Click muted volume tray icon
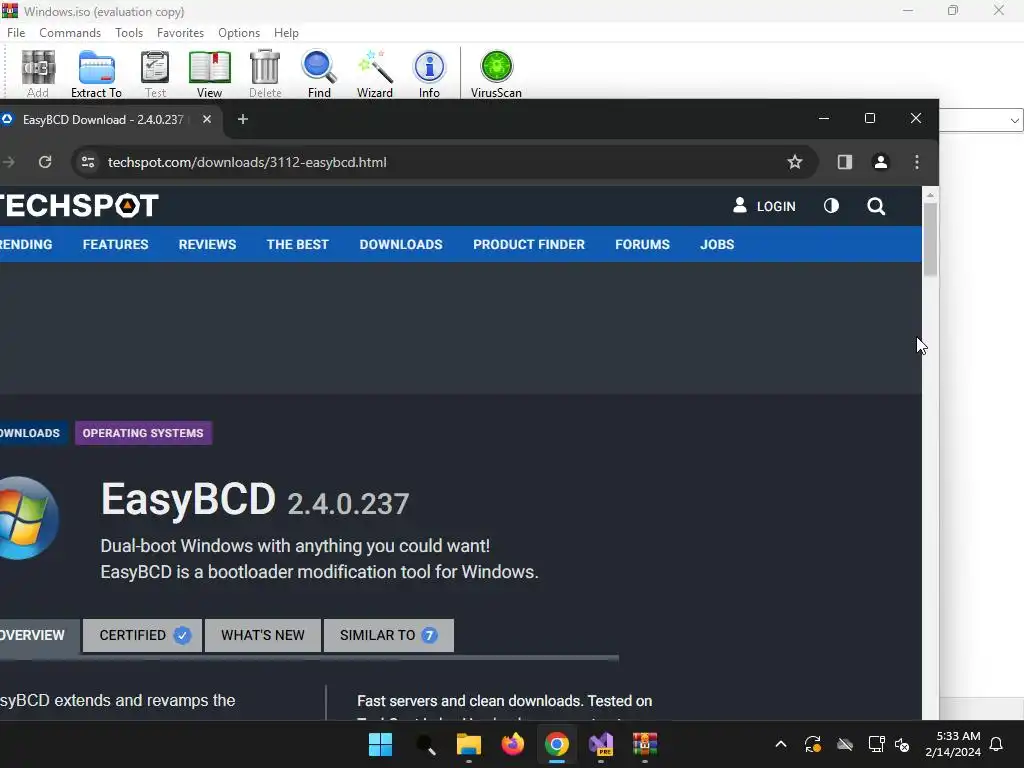 pyautogui.click(x=902, y=744)
